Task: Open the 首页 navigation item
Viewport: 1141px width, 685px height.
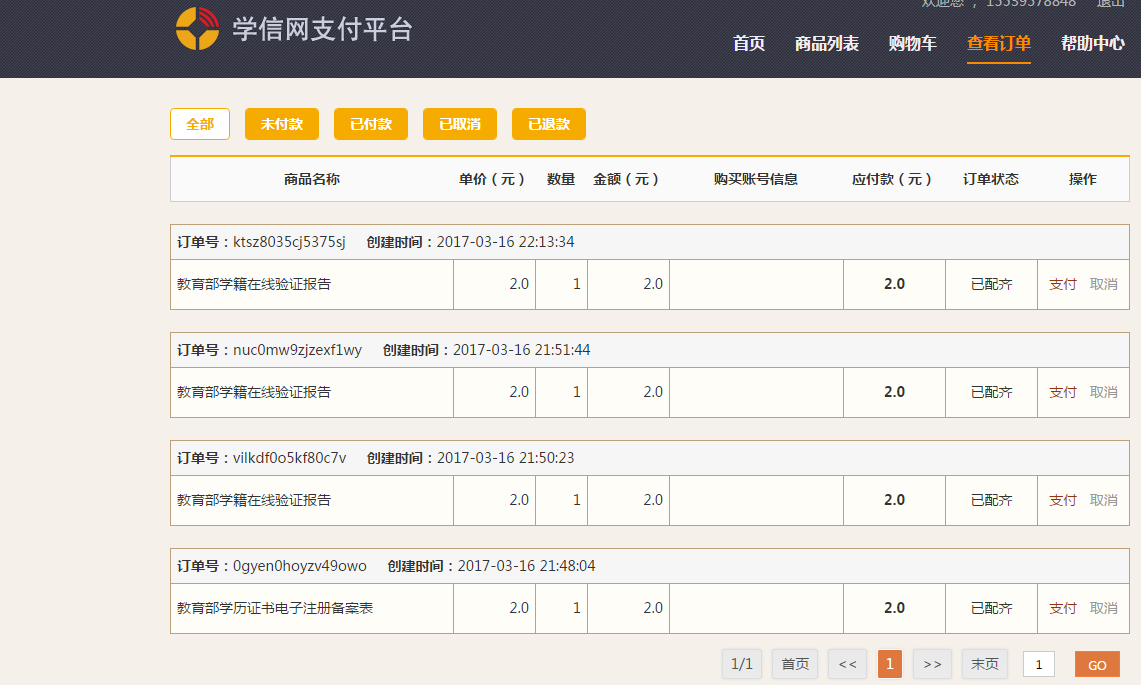Action: [x=748, y=44]
